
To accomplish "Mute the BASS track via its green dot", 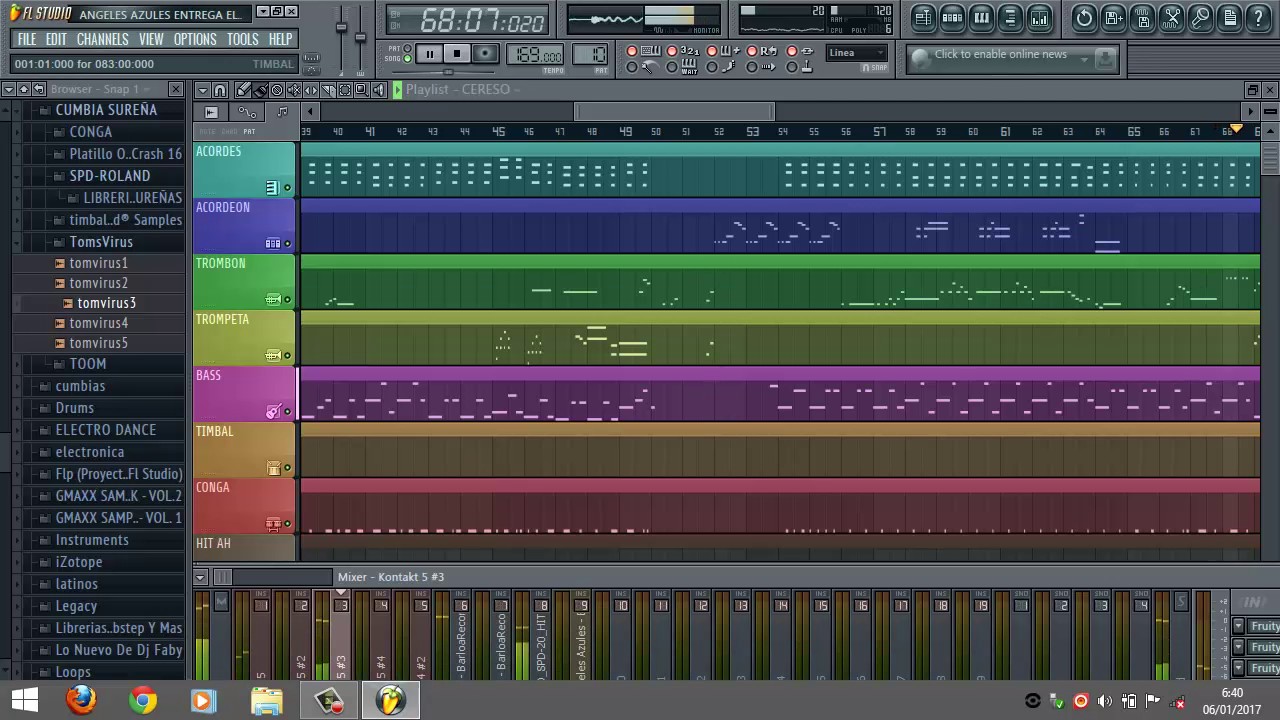I will coord(287,411).
